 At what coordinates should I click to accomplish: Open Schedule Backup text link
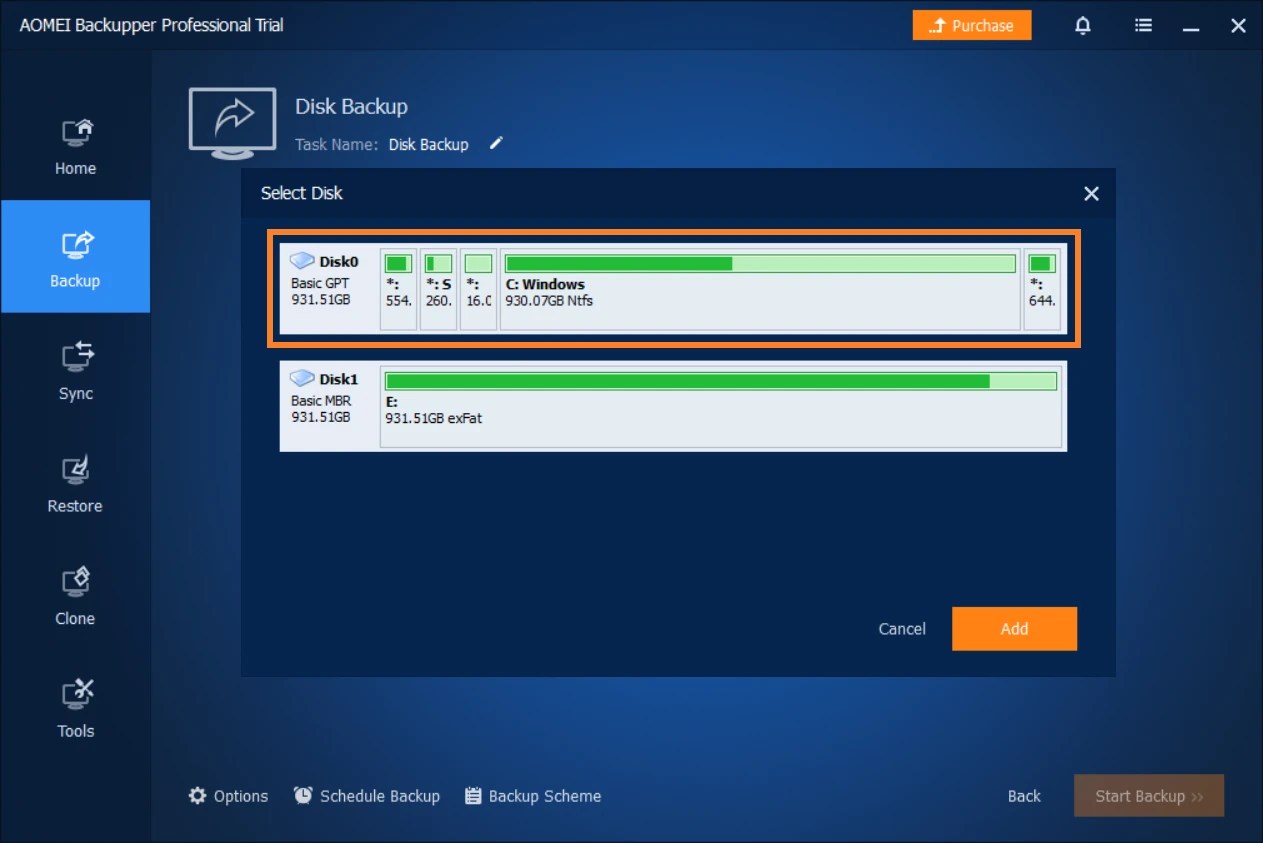(380, 796)
